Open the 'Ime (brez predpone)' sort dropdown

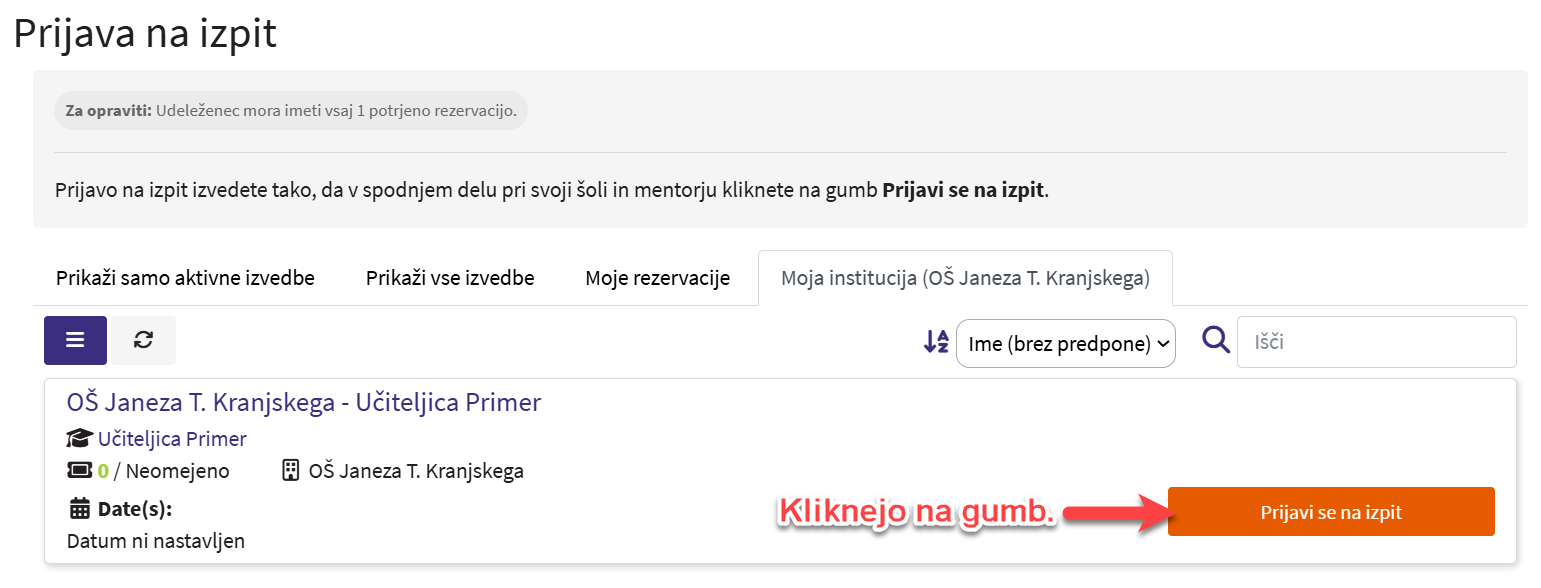[x=1065, y=344]
